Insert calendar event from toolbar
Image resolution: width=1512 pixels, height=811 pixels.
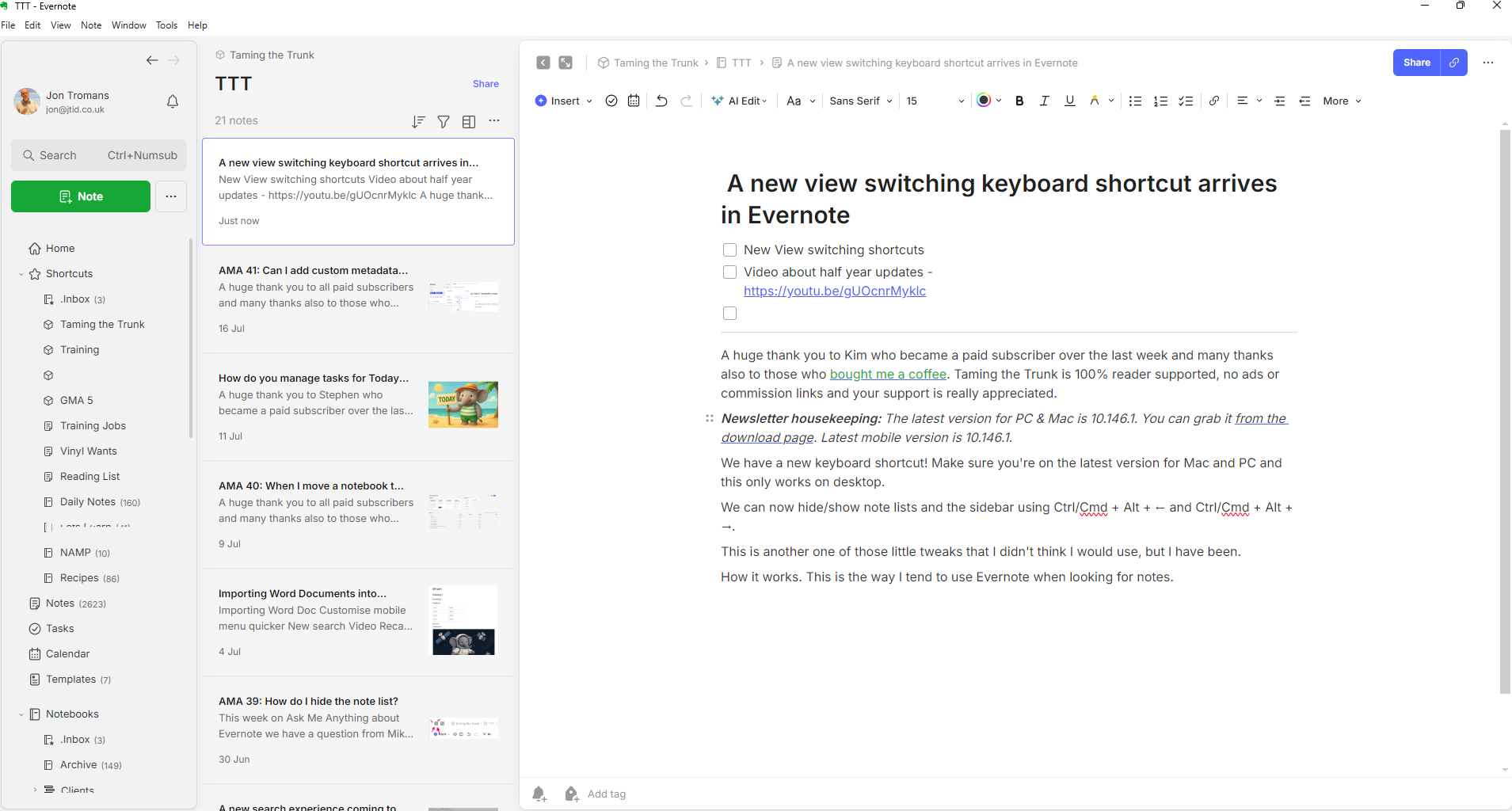pyautogui.click(x=634, y=101)
